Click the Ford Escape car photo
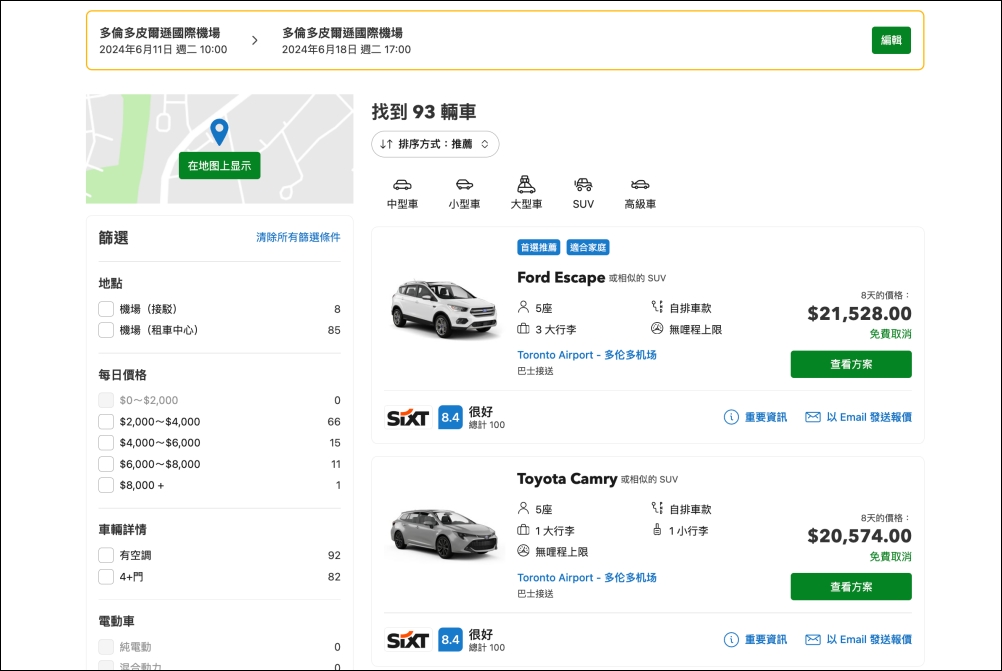The height and width of the screenshot is (671, 1002). pyautogui.click(x=443, y=309)
